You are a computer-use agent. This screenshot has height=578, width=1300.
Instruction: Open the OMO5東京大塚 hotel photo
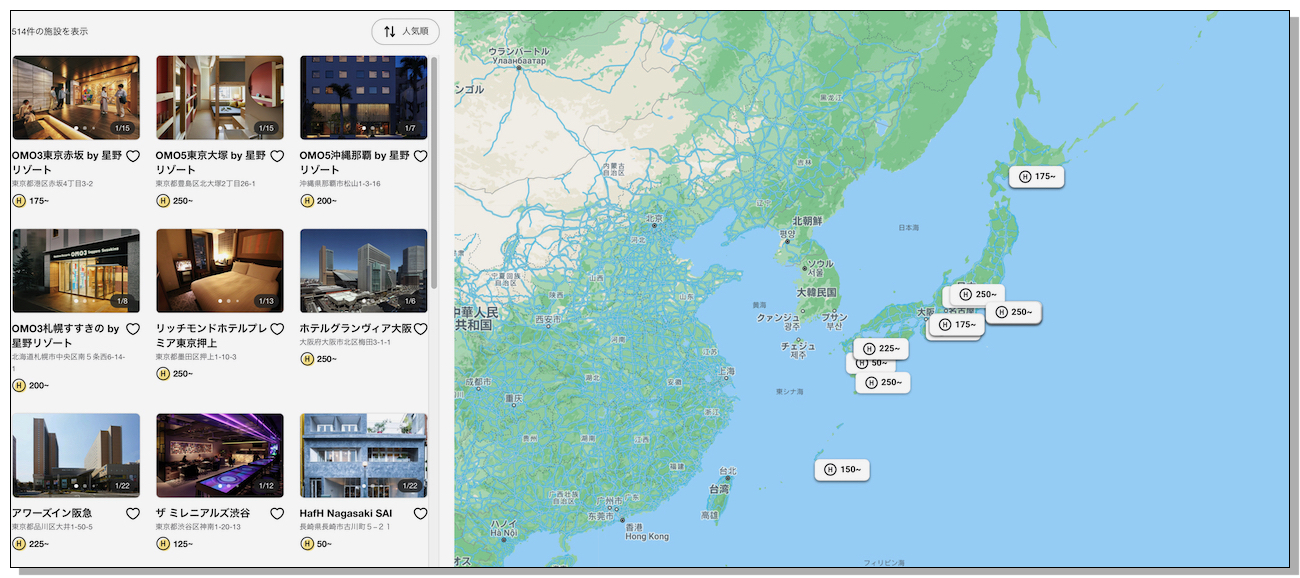tap(220, 98)
